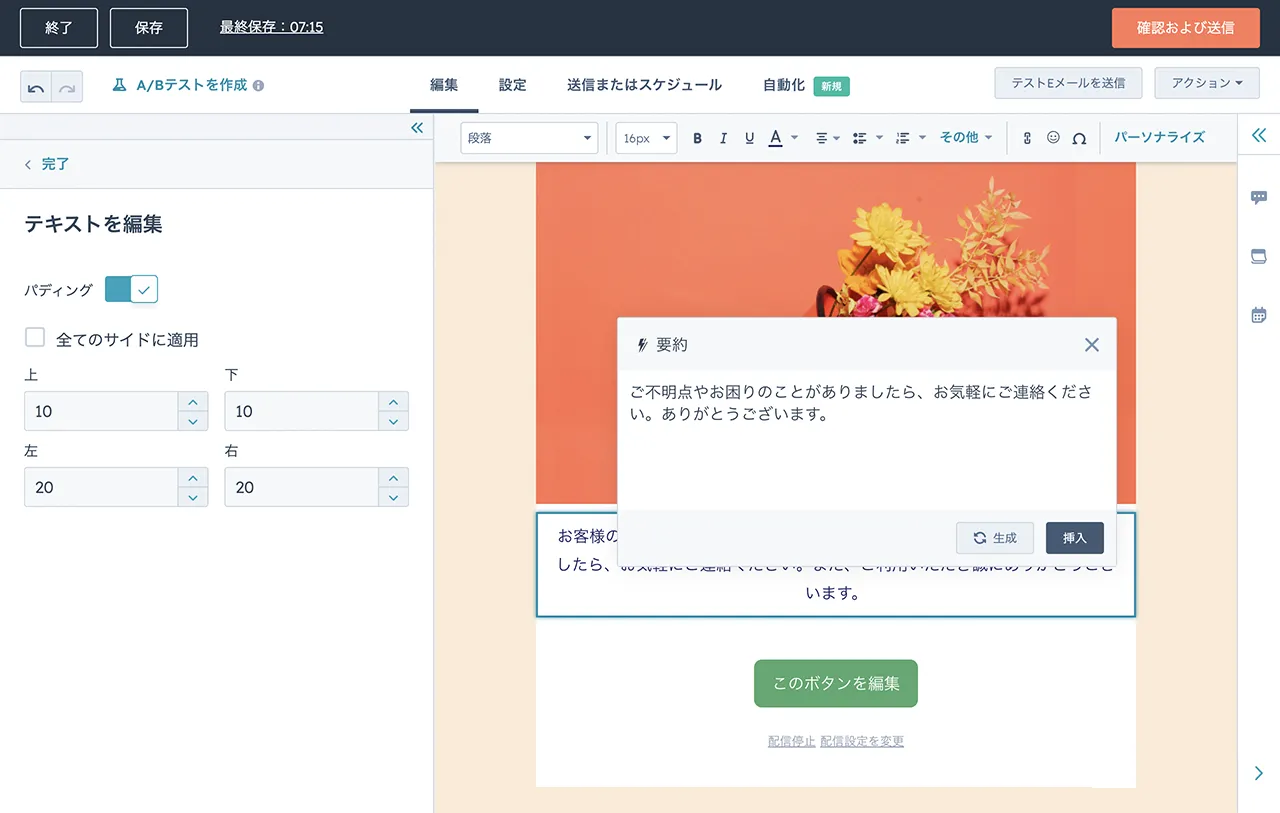Click the text color A icon
The height and width of the screenshot is (813, 1280).
775,138
